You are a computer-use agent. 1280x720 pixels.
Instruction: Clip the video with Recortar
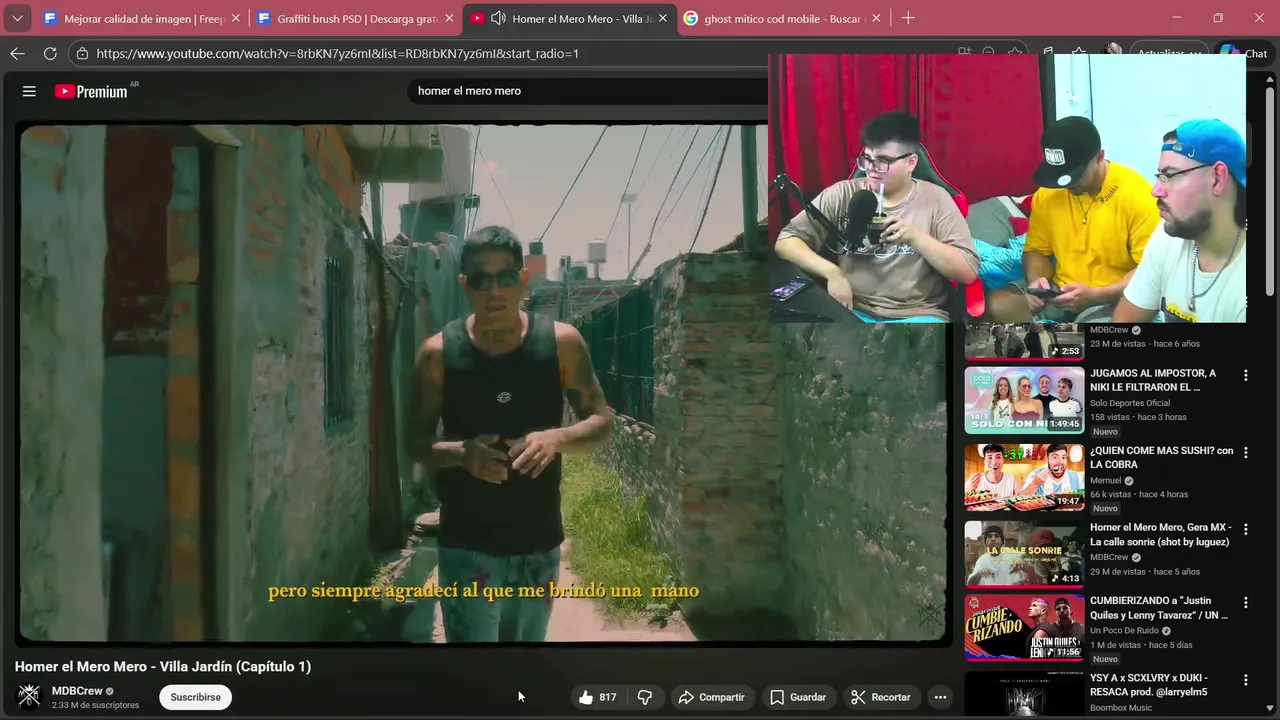880,697
